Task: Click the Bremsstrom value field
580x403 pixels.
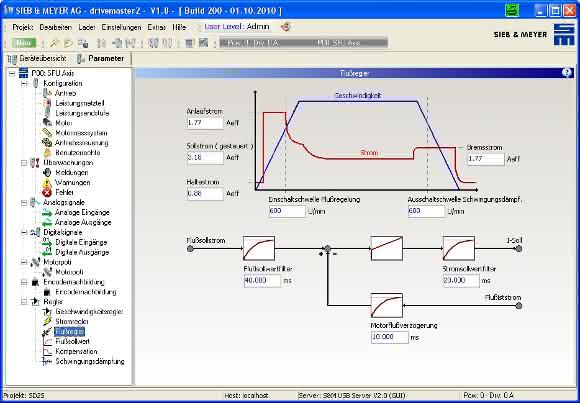Action: 486,159
